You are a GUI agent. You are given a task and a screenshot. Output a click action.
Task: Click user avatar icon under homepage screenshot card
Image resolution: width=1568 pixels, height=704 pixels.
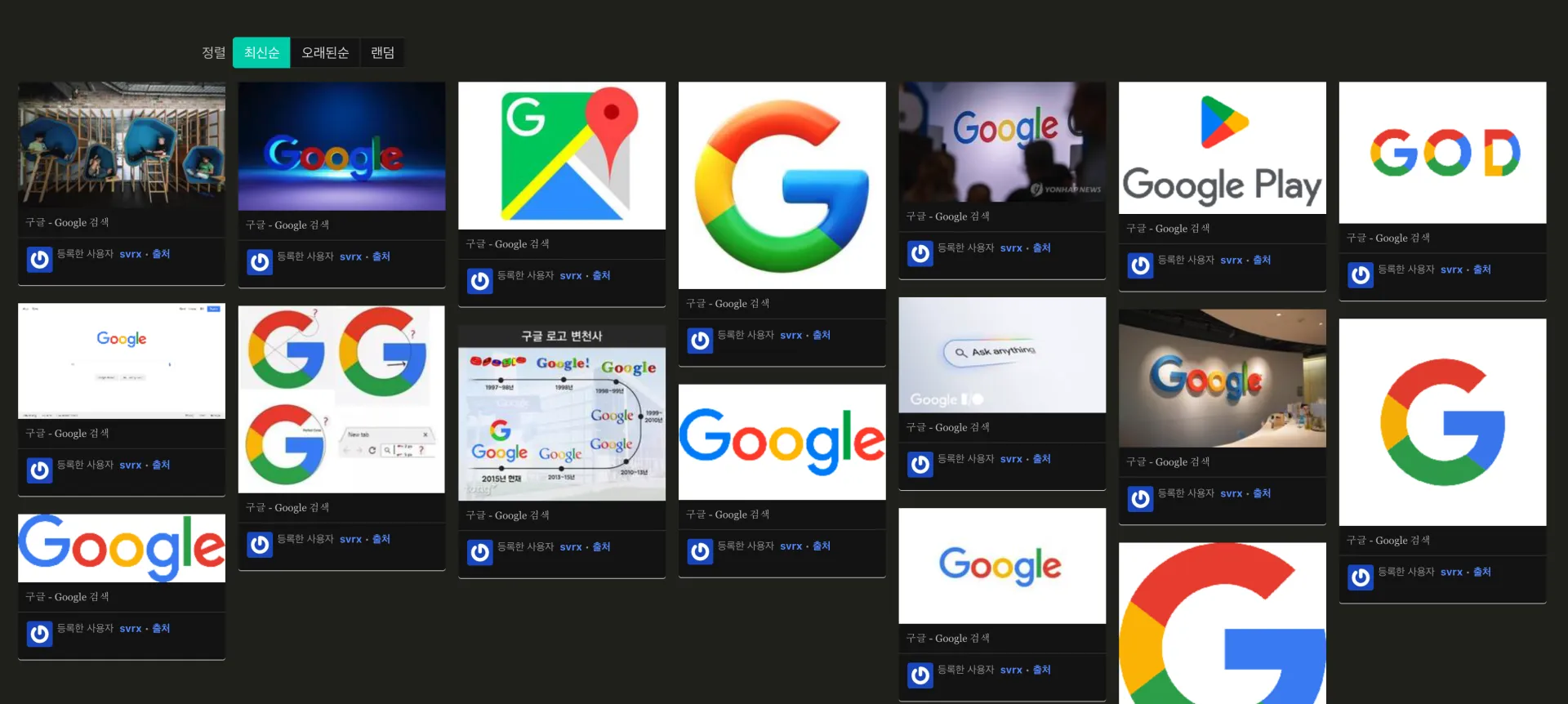click(x=39, y=470)
